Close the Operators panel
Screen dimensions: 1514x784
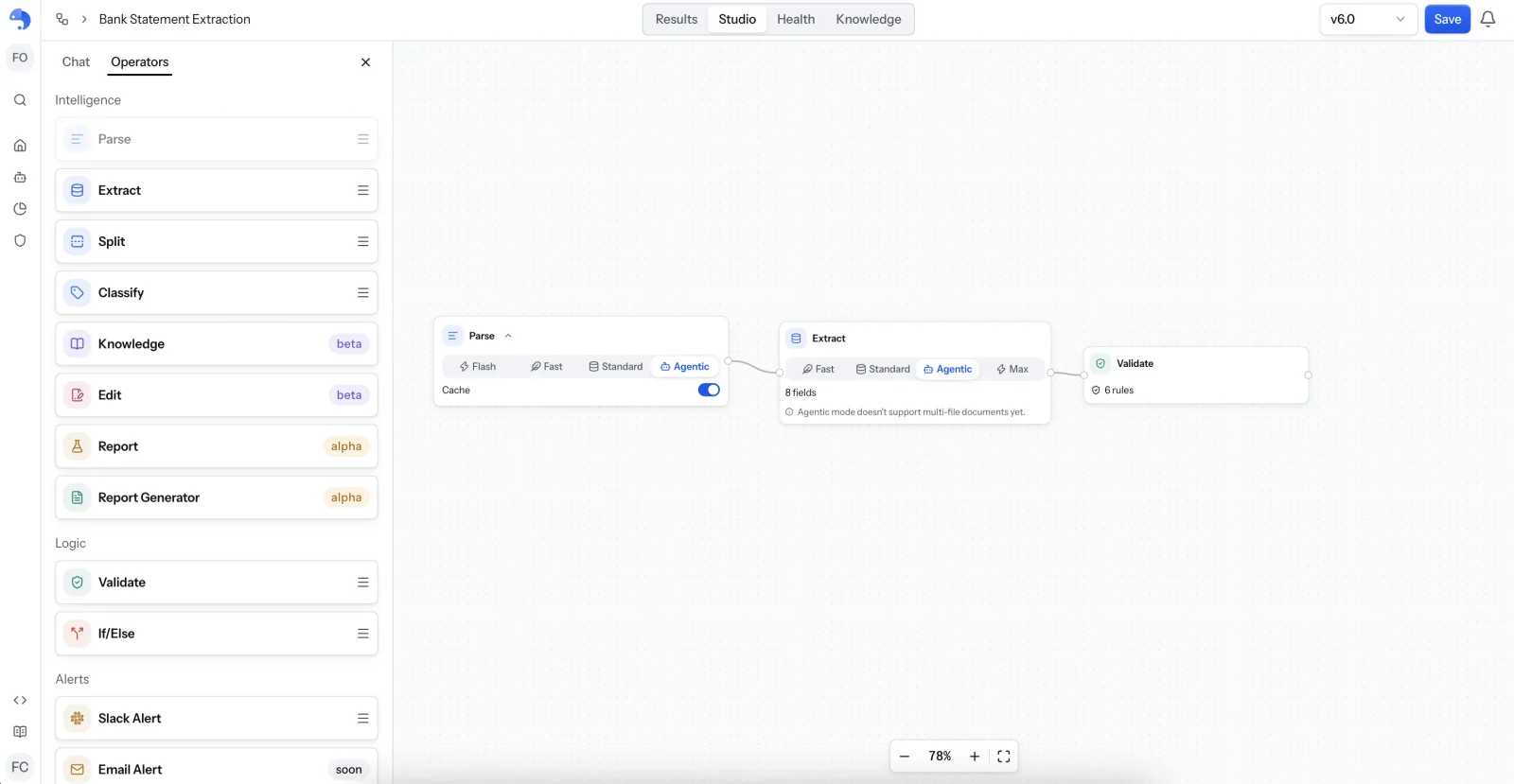click(x=365, y=62)
